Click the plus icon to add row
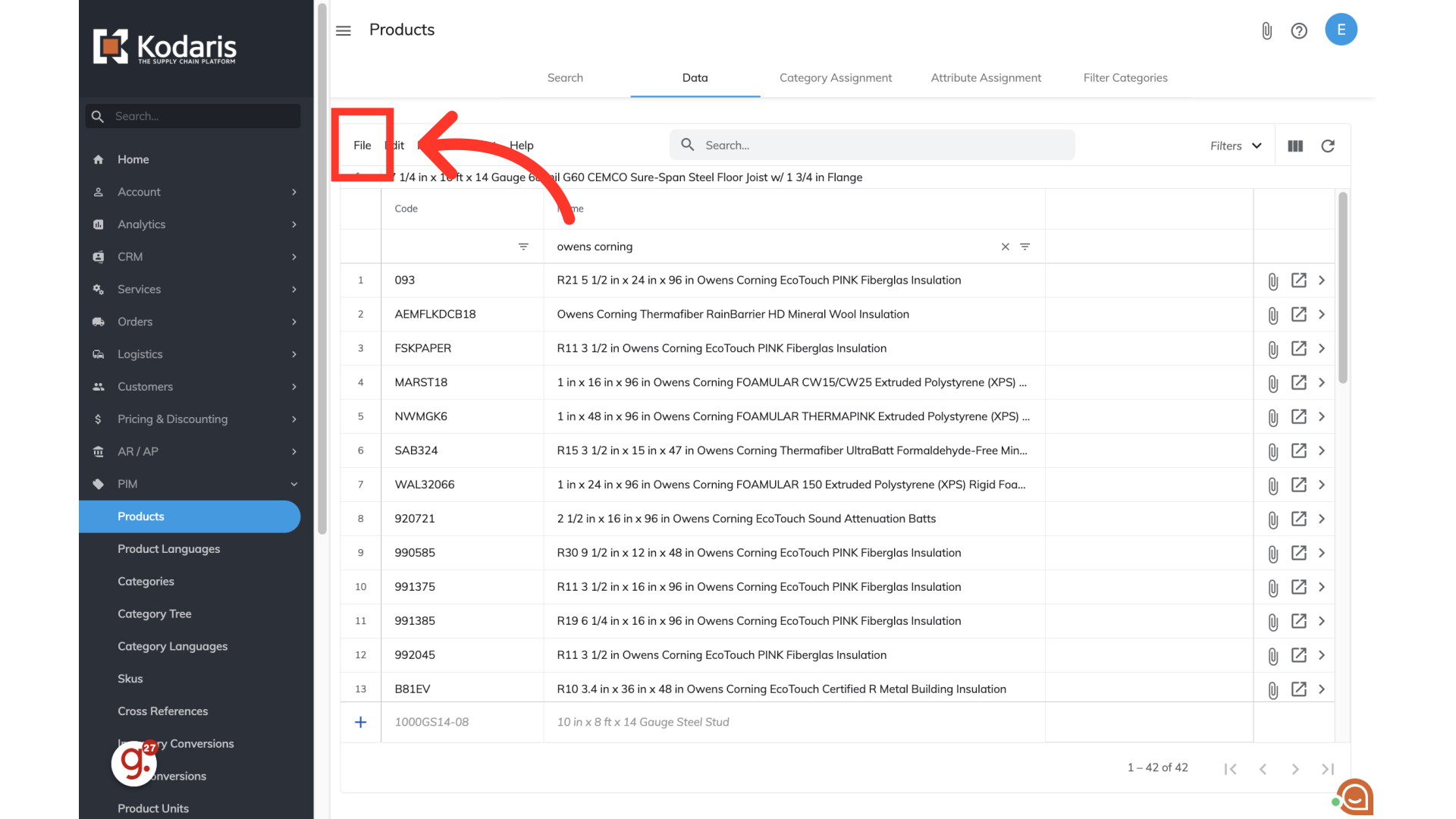 (x=361, y=723)
